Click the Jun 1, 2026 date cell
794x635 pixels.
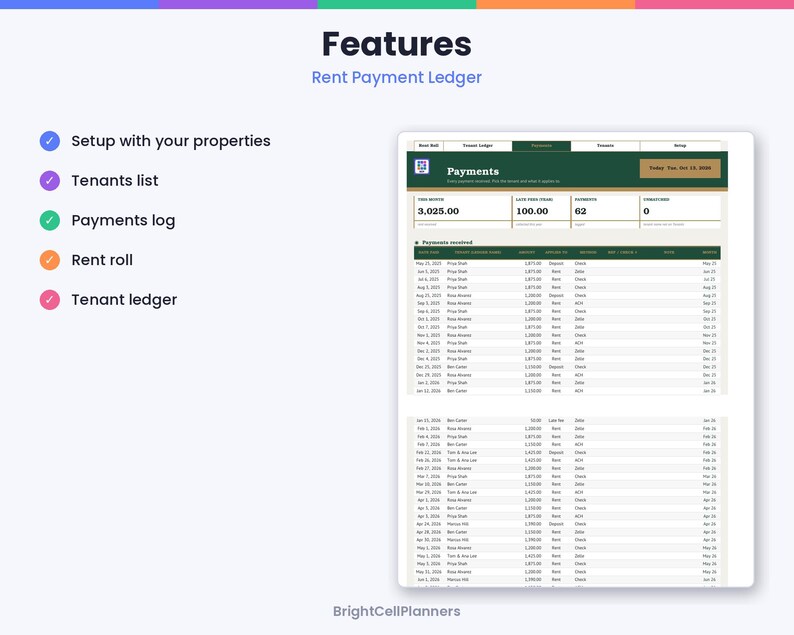click(428, 580)
